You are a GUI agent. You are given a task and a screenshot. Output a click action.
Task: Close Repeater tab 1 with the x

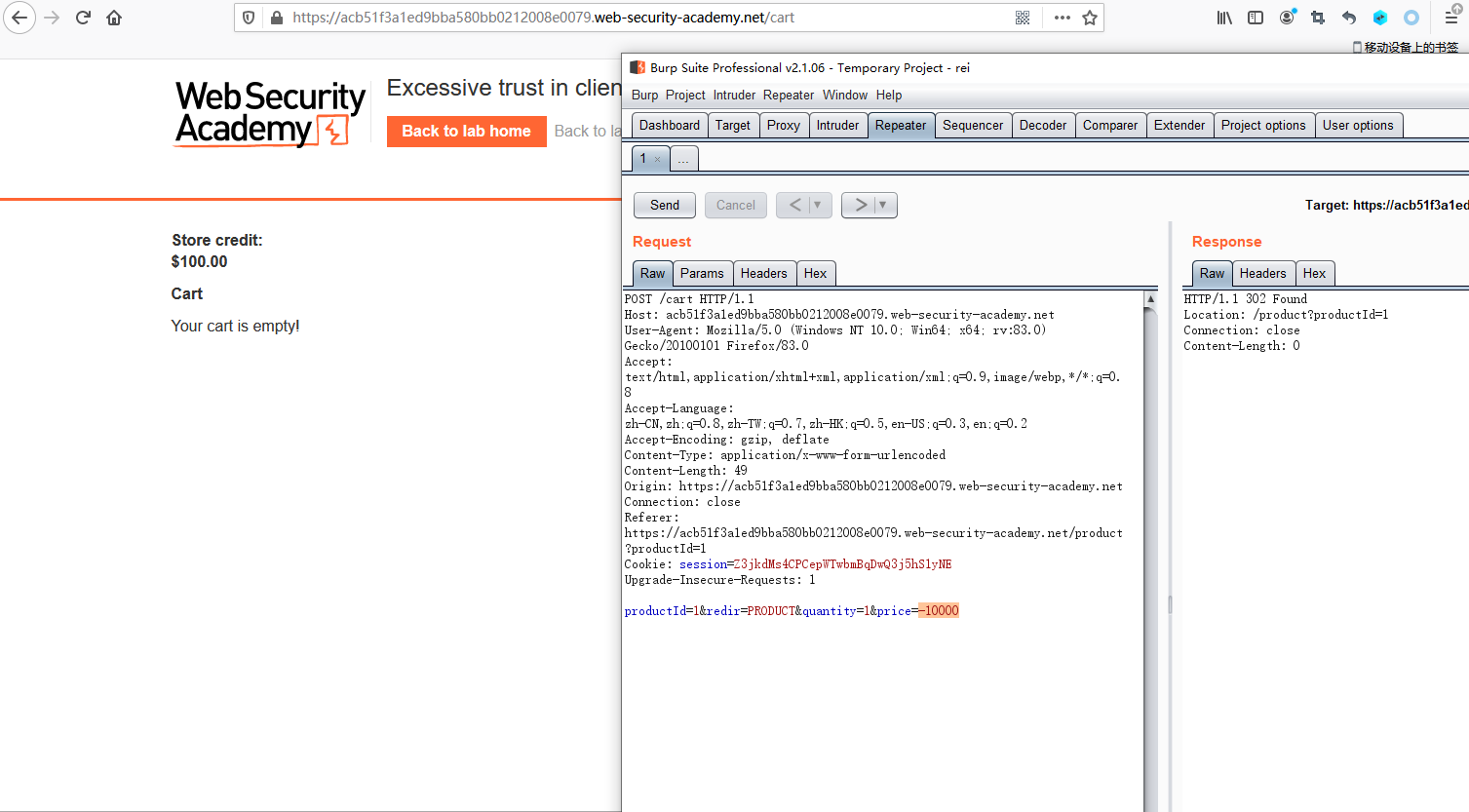coord(657,159)
